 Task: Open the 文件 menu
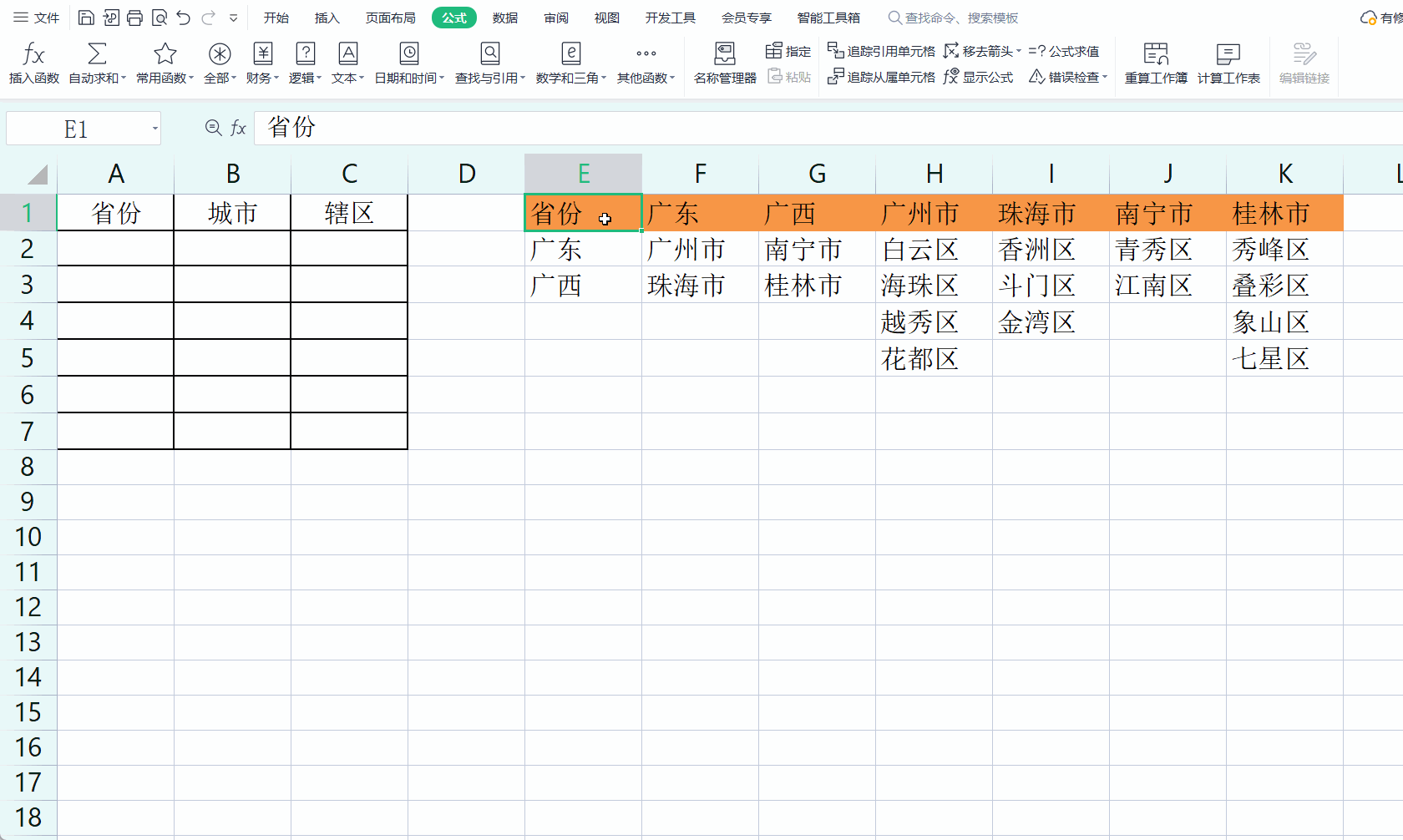[37, 18]
